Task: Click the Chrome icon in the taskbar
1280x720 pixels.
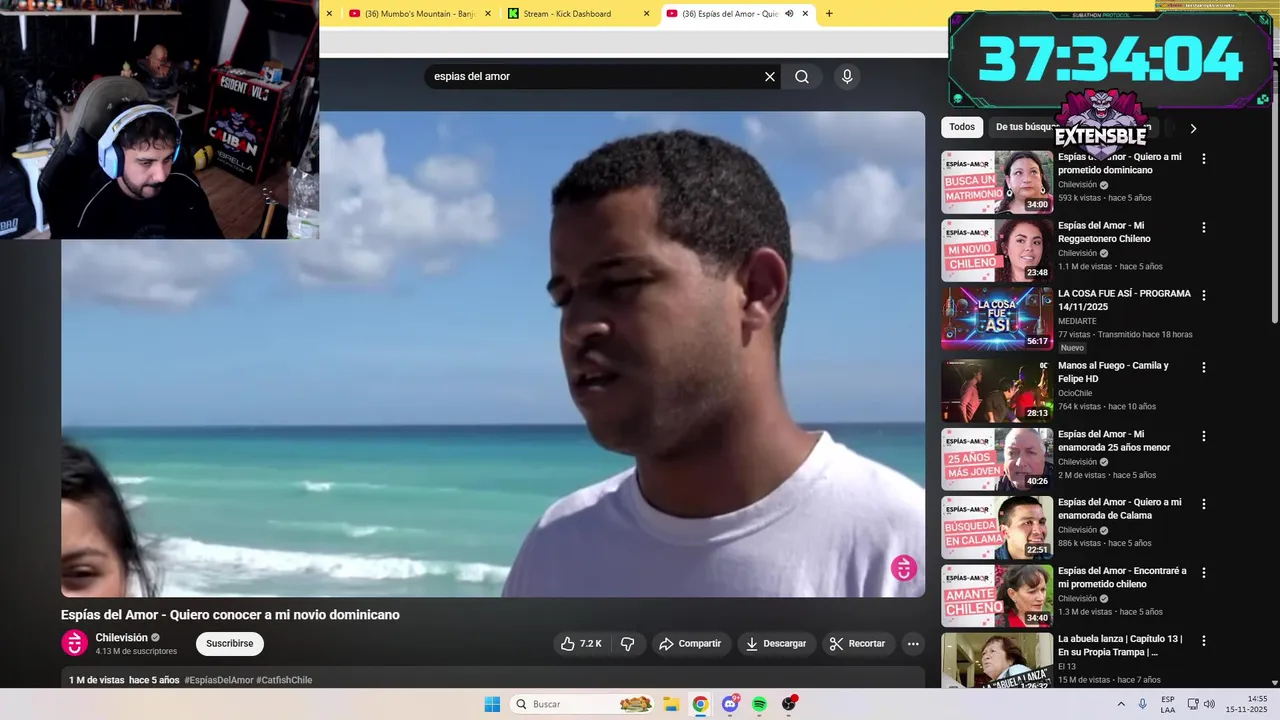Action: point(700,704)
